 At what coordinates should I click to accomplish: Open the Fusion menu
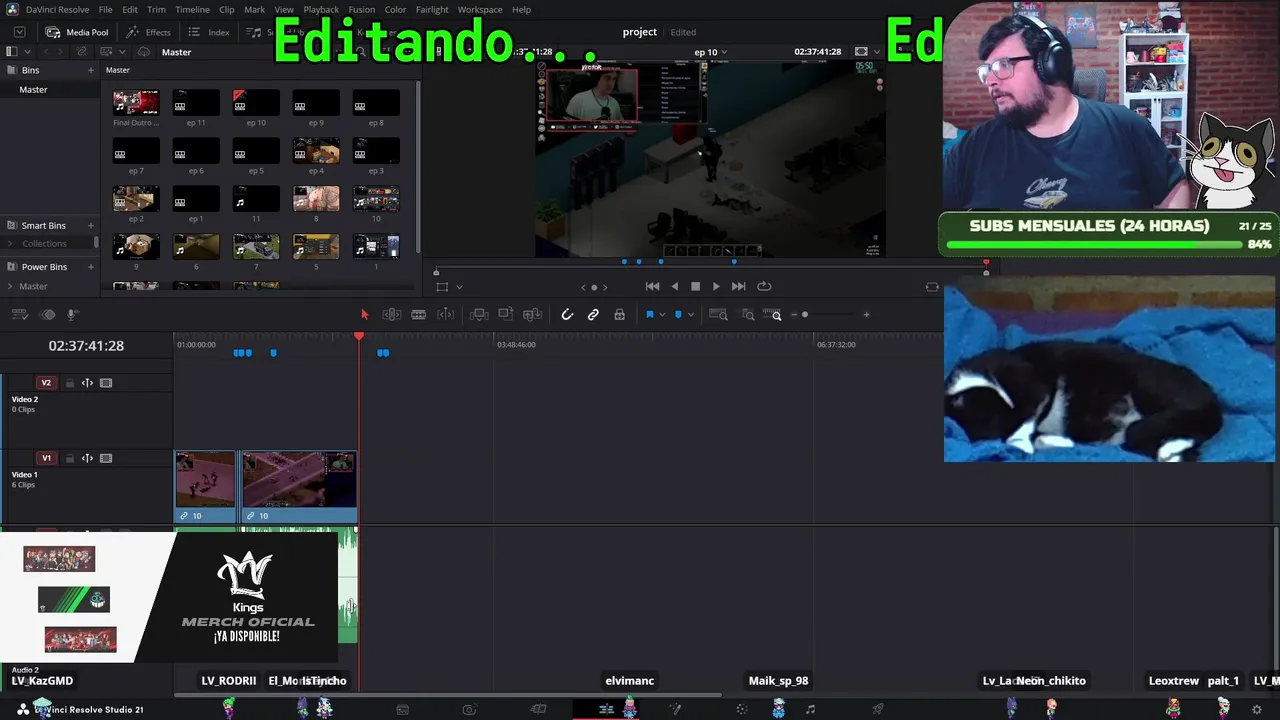pos(362,9)
